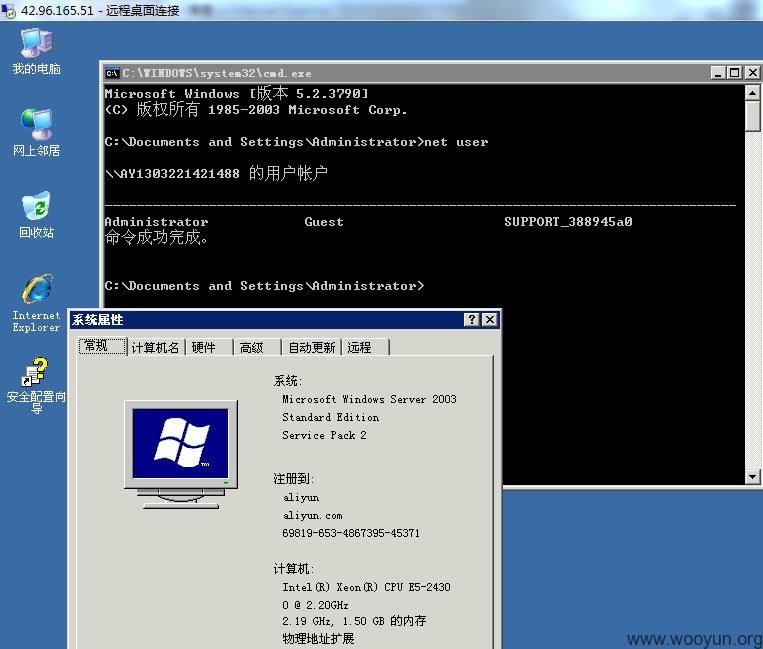Click the 'Microsoft Windows [版本 5.2.3790]' line
This screenshot has height=649, width=763.
point(236,93)
